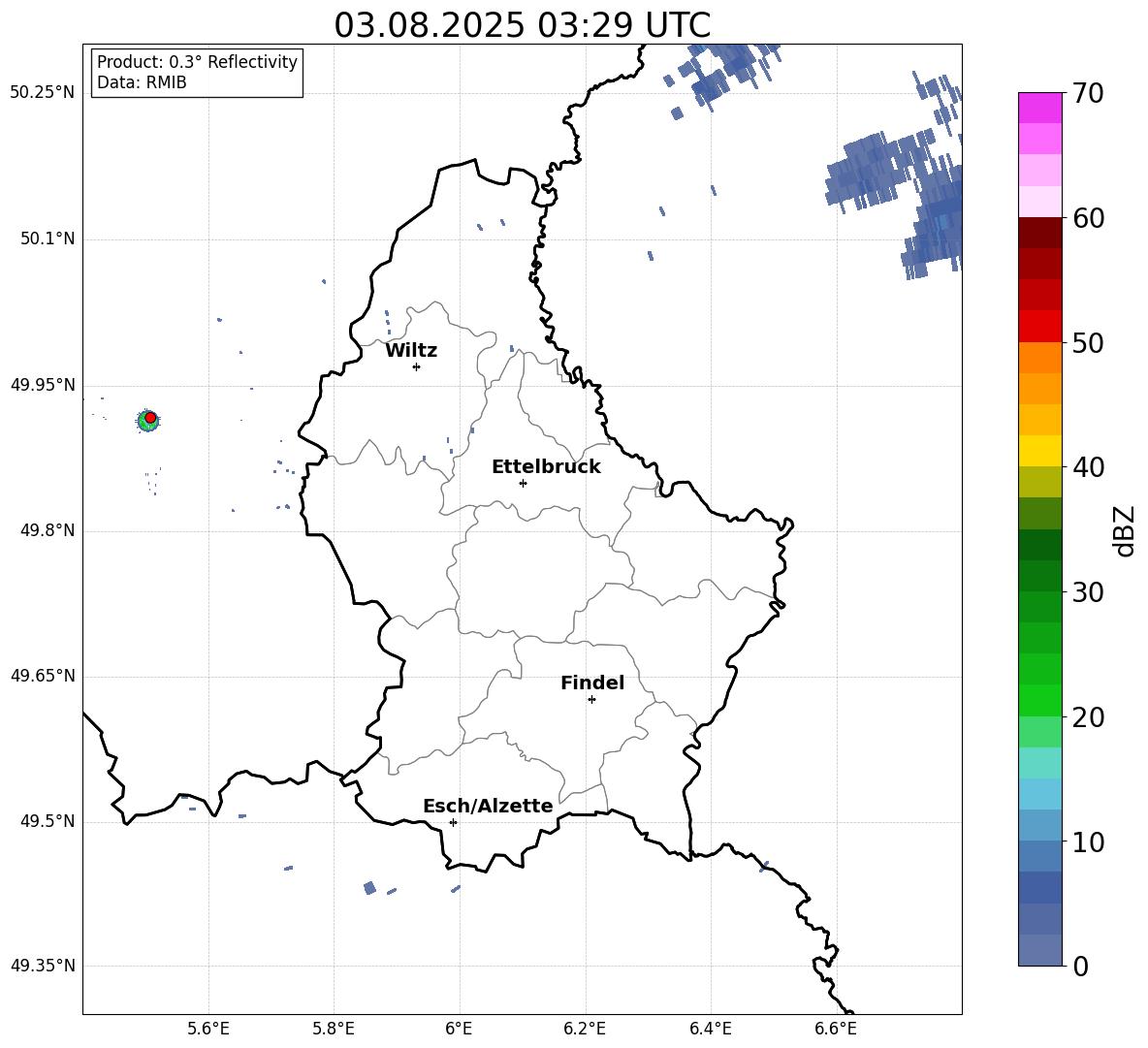This screenshot has height=1048, width=1148.
Task: Click the Wiltz station cross marker
Action: [x=417, y=366]
